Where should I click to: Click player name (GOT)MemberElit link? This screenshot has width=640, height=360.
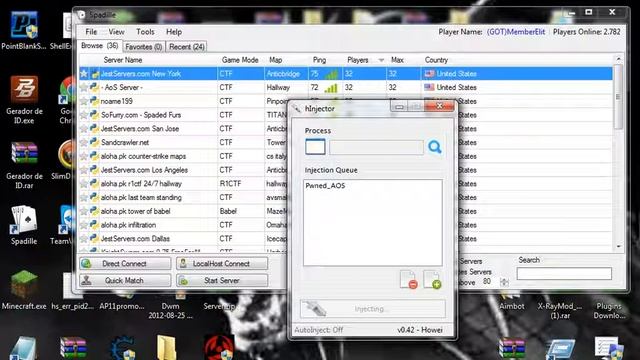[516, 32]
